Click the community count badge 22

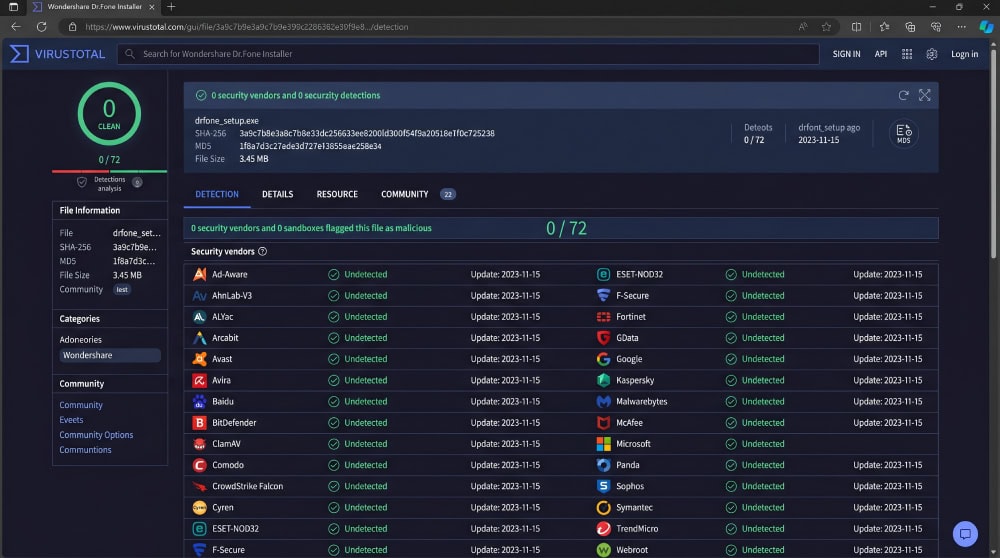(448, 195)
